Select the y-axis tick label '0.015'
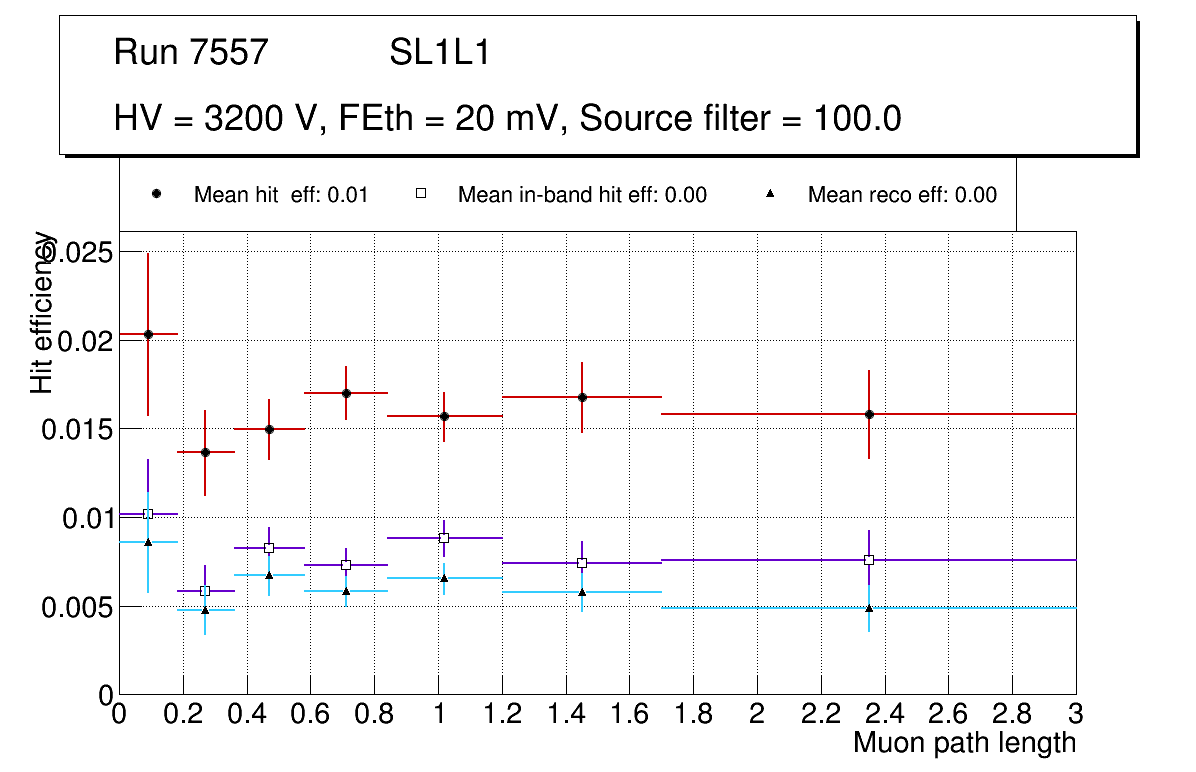The image size is (1196, 772). click(77, 429)
